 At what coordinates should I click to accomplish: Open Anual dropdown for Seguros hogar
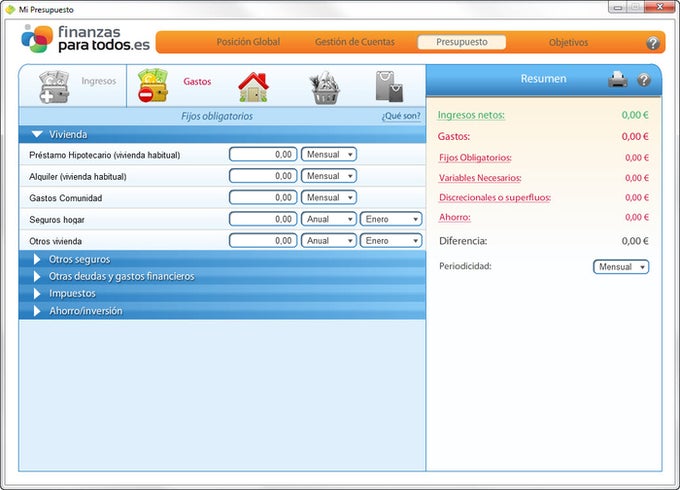point(329,219)
